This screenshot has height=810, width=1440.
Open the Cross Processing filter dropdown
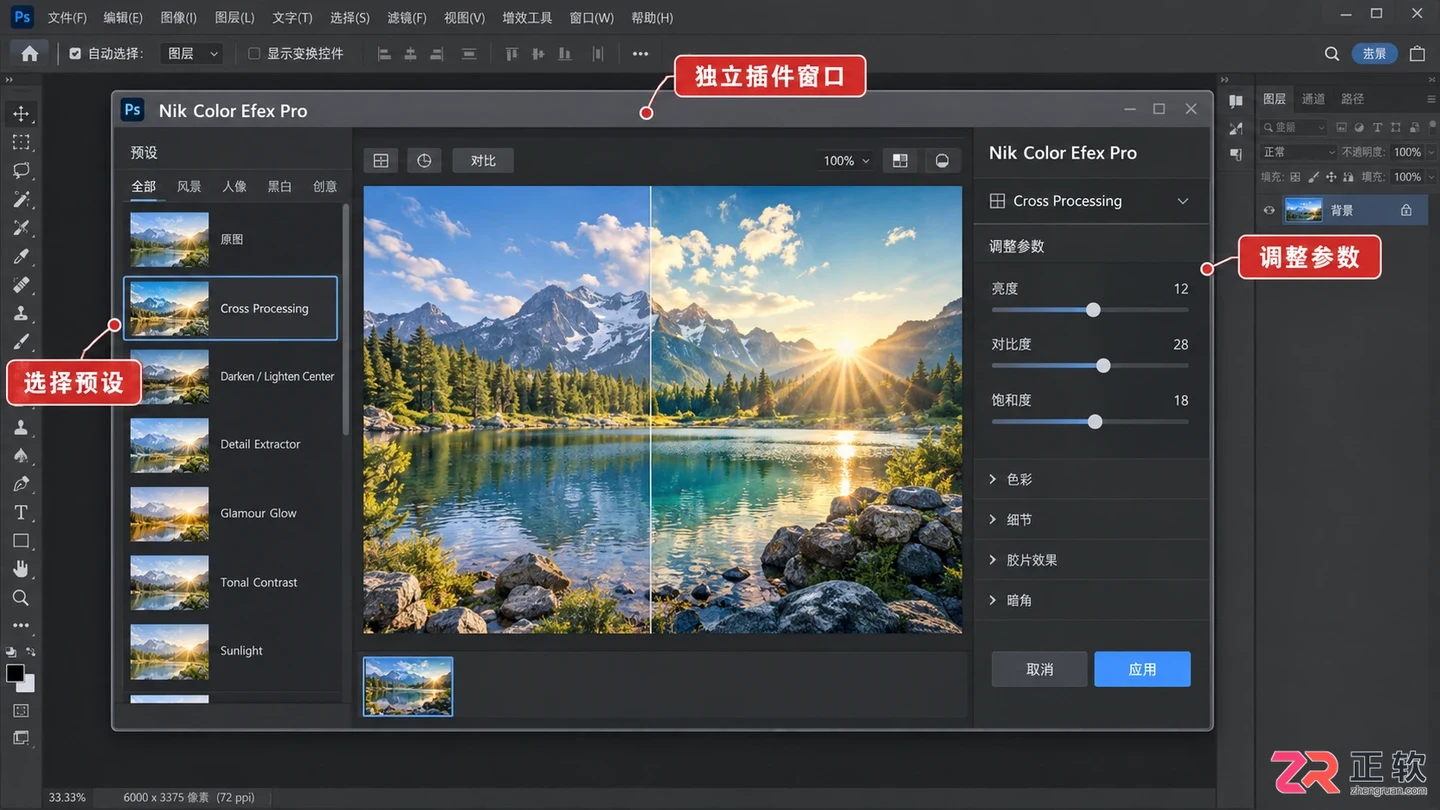(1090, 201)
